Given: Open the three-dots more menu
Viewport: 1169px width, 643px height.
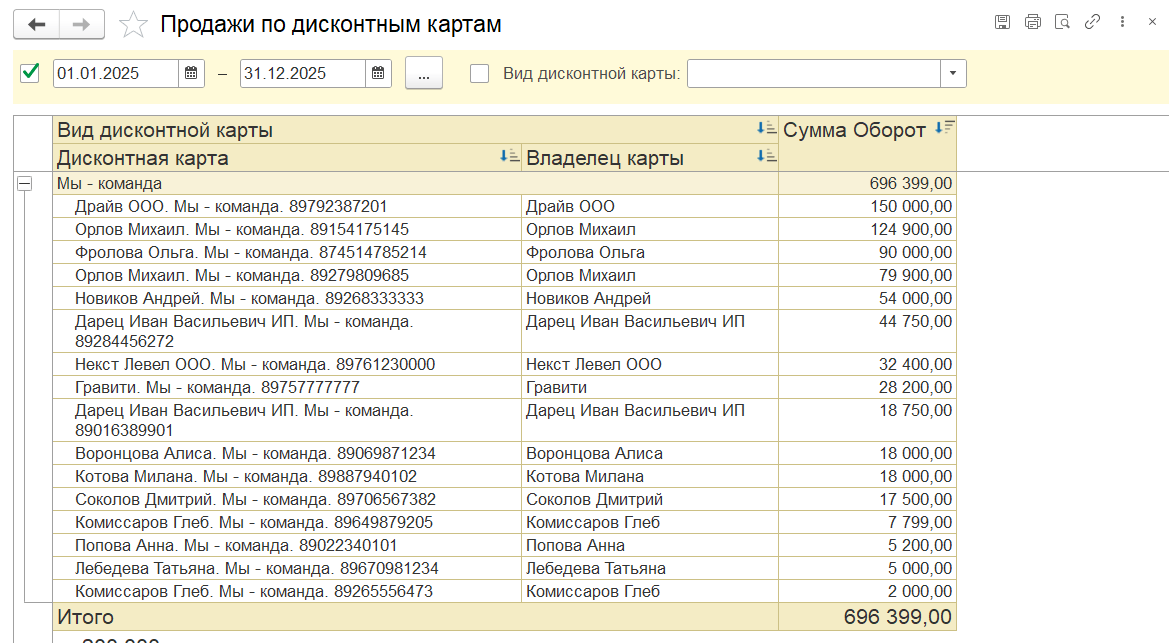Looking at the screenshot, I should [1123, 22].
